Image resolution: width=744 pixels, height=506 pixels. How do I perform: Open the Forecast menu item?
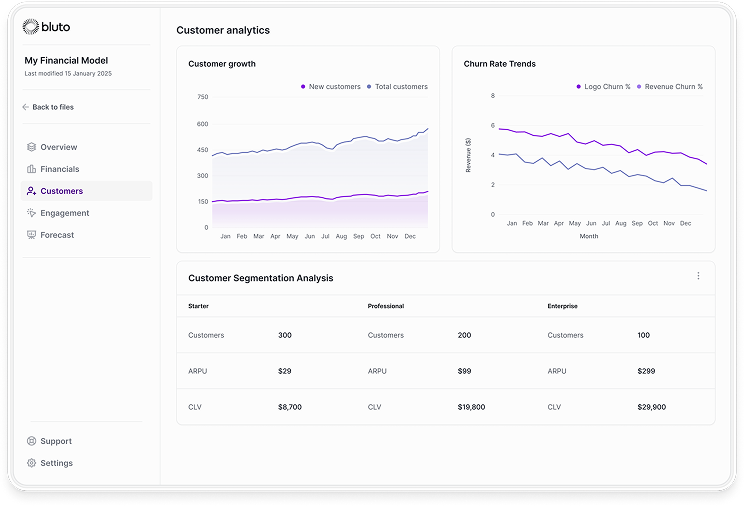tap(57, 235)
